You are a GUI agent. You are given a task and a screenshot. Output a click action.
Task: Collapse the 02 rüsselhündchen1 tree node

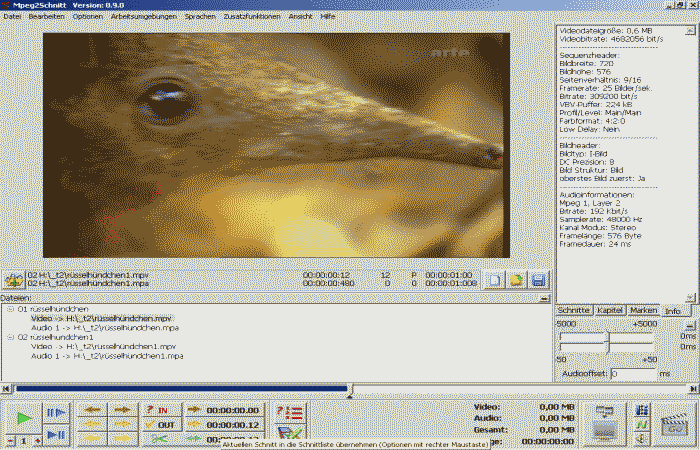click(x=10, y=337)
